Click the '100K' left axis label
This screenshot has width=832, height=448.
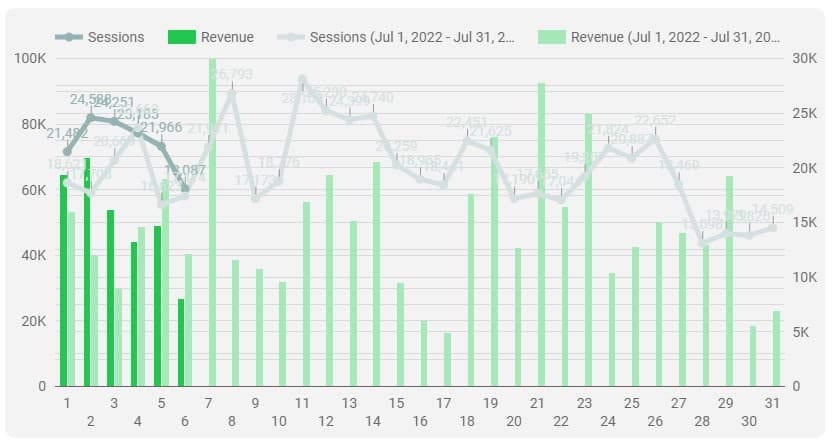pyautogui.click(x=30, y=58)
